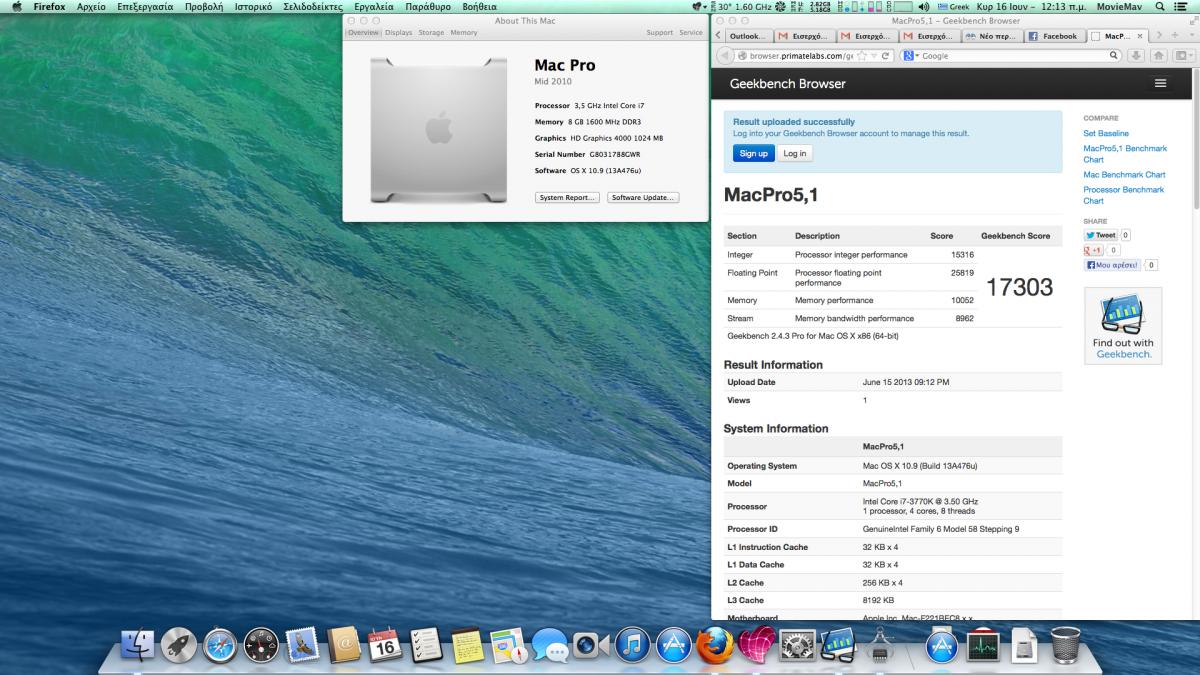Screen dimensions: 1200x675
Task: Open Spotlight search in menu bar
Action: coord(1160,6)
